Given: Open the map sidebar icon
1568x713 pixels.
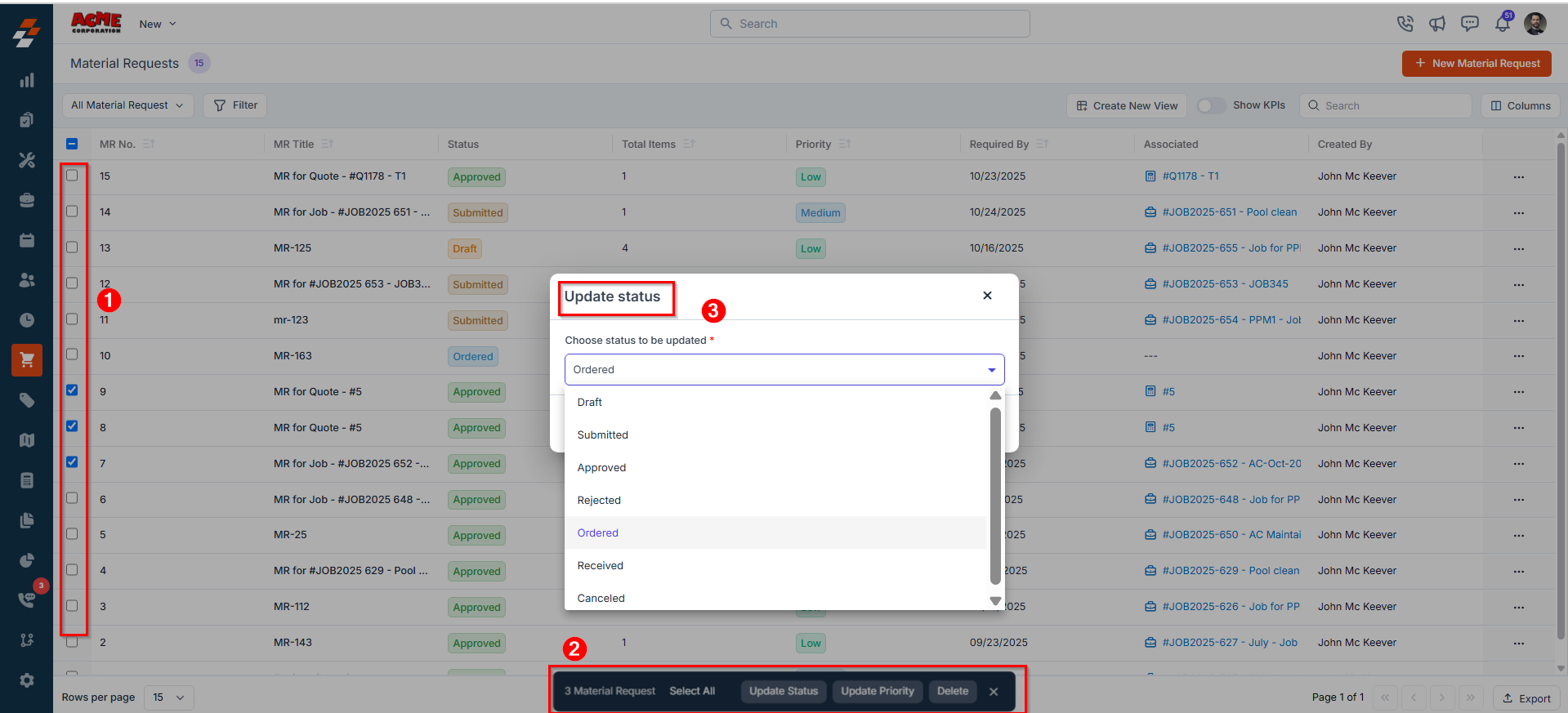Looking at the screenshot, I should [27, 440].
